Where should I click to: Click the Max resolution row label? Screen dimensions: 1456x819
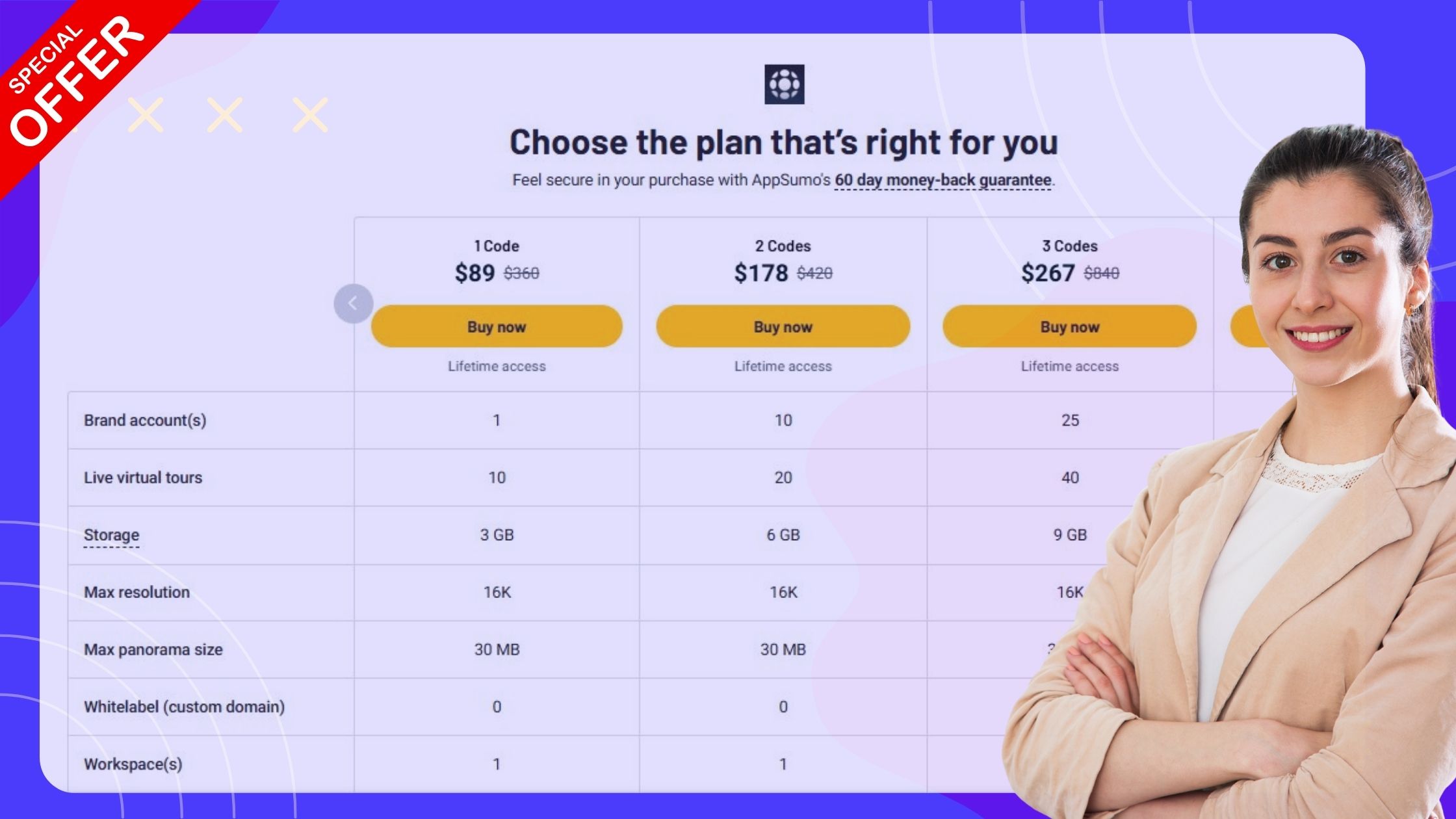(136, 592)
